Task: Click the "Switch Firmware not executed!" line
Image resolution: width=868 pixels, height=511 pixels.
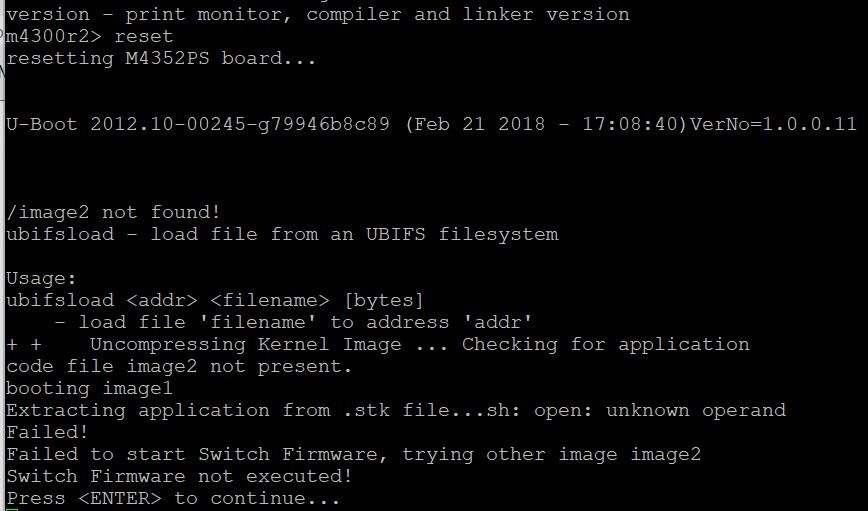Action: tap(179, 476)
